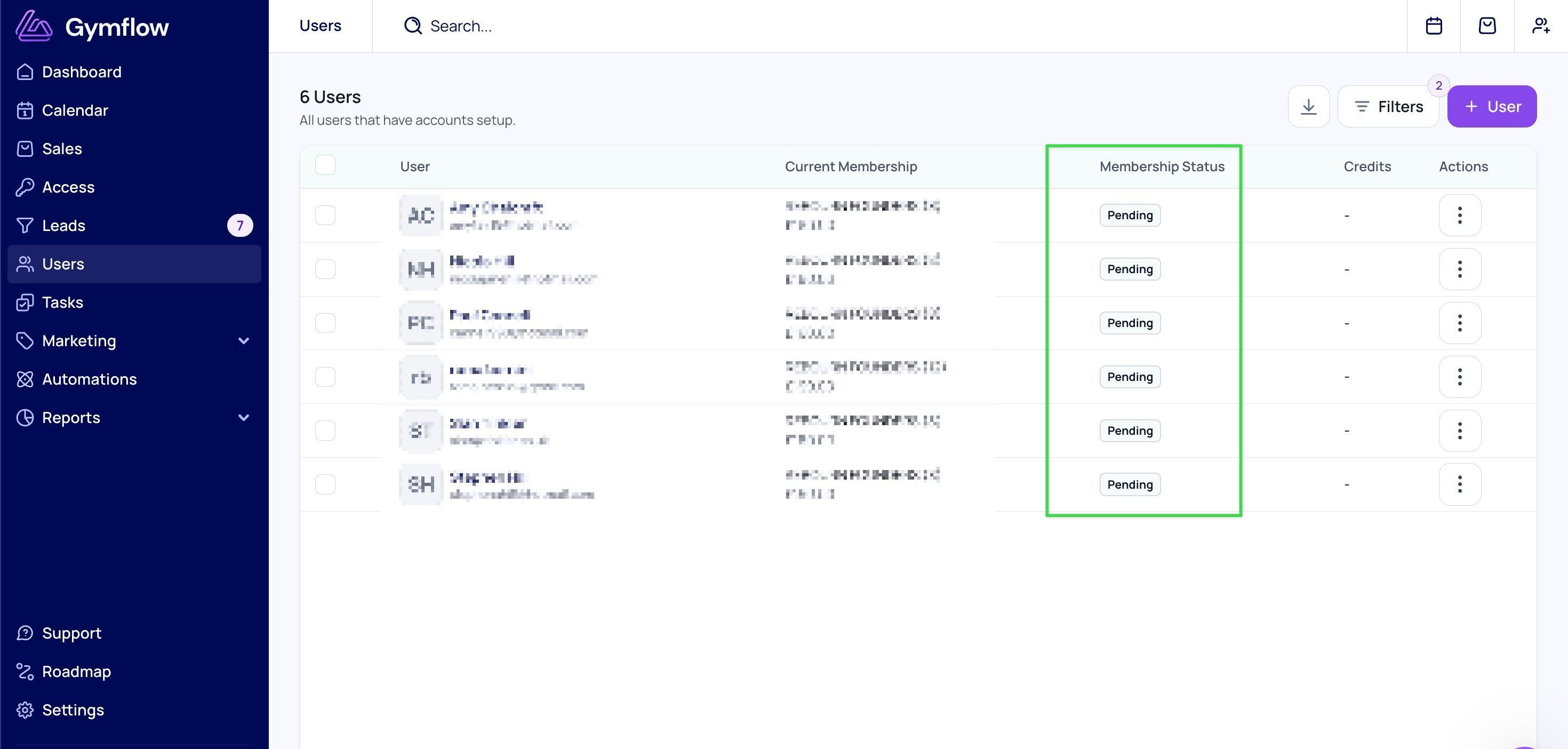Open the Filters dropdown
Image resolution: width=1568 pixels, height=749 pixels.
[1388, 107]
